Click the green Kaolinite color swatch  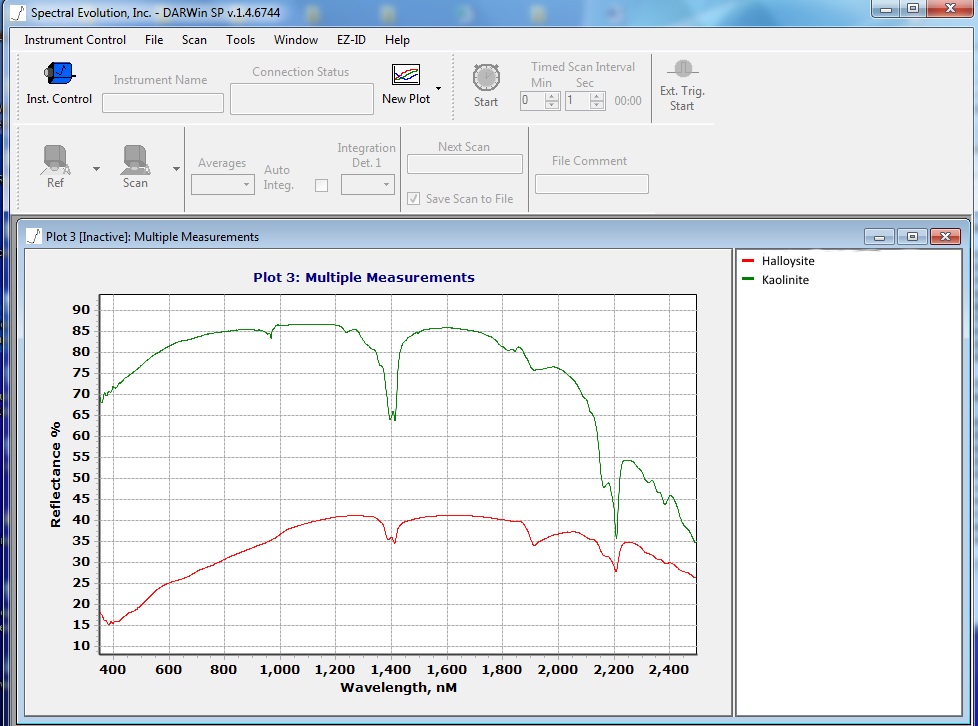(x=746, y=280)
